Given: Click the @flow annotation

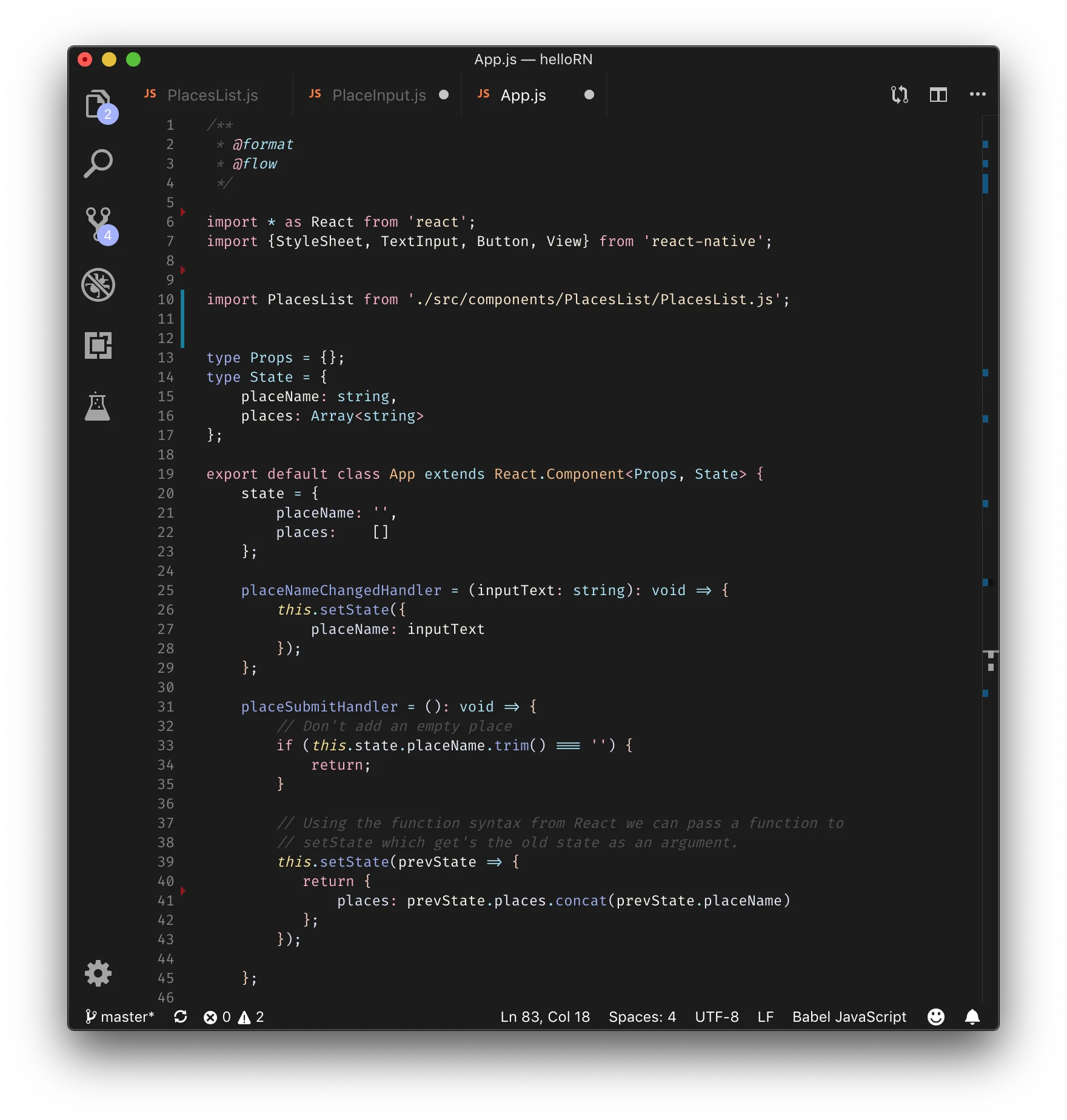Looking at the screenshot, I should (x=255, y=164).
